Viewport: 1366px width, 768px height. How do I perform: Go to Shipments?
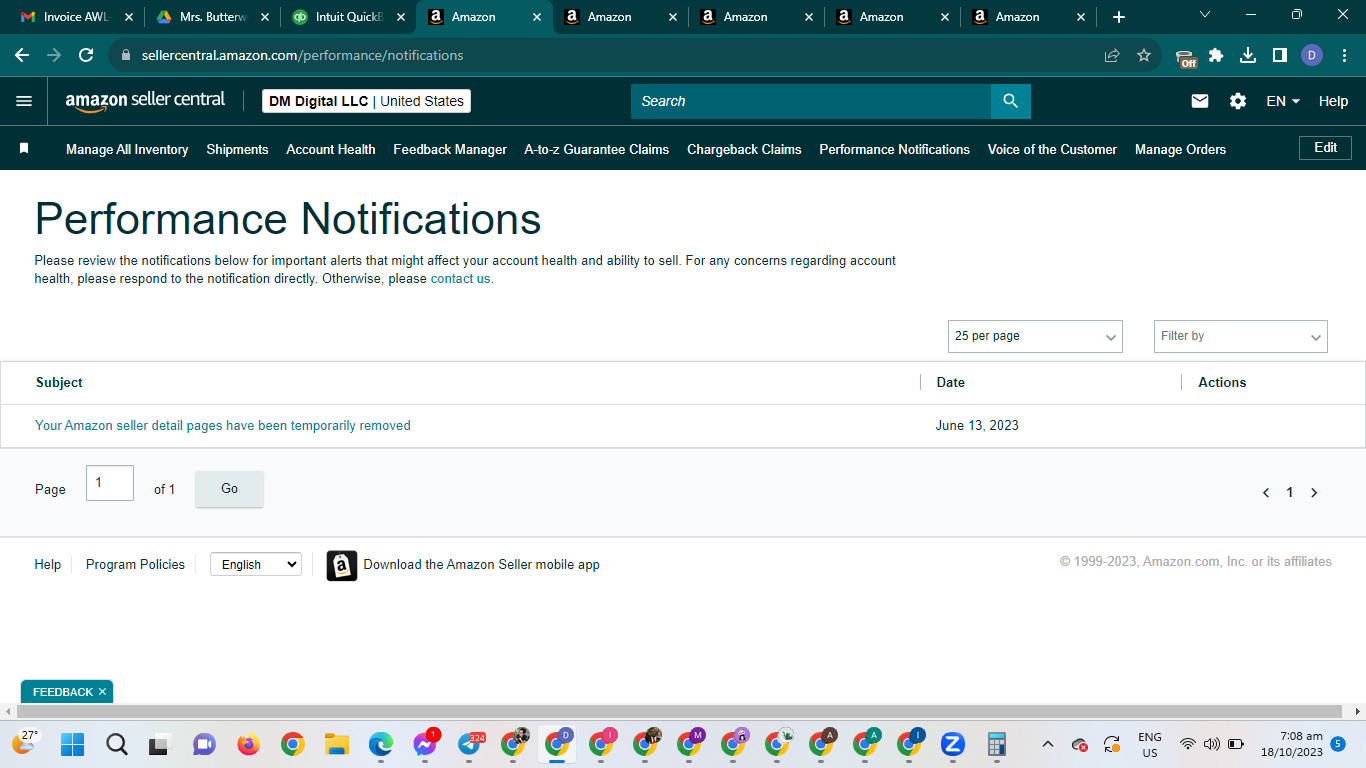coord(237,149)
